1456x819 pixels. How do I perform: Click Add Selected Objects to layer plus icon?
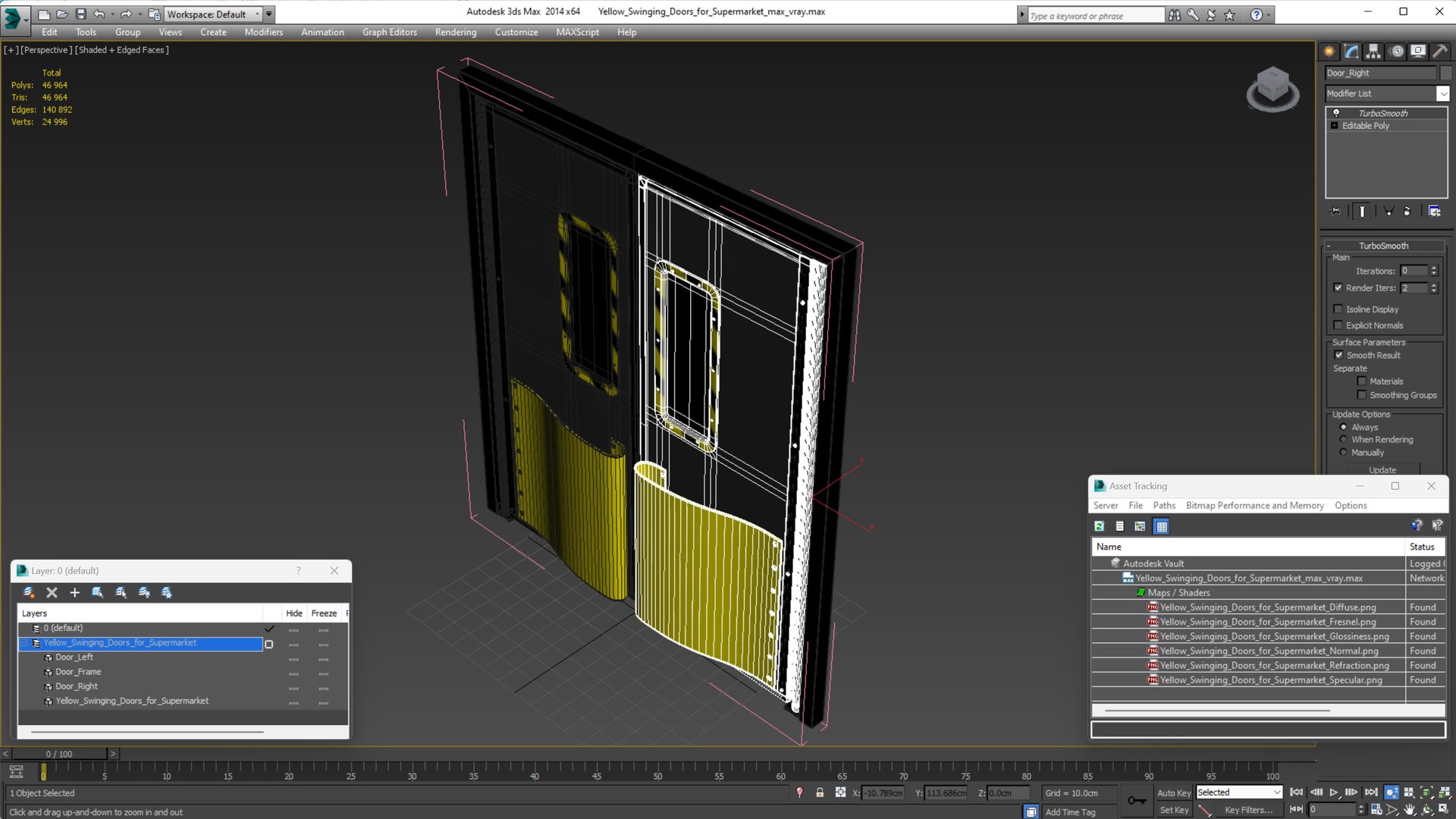(x=74, y=592)
